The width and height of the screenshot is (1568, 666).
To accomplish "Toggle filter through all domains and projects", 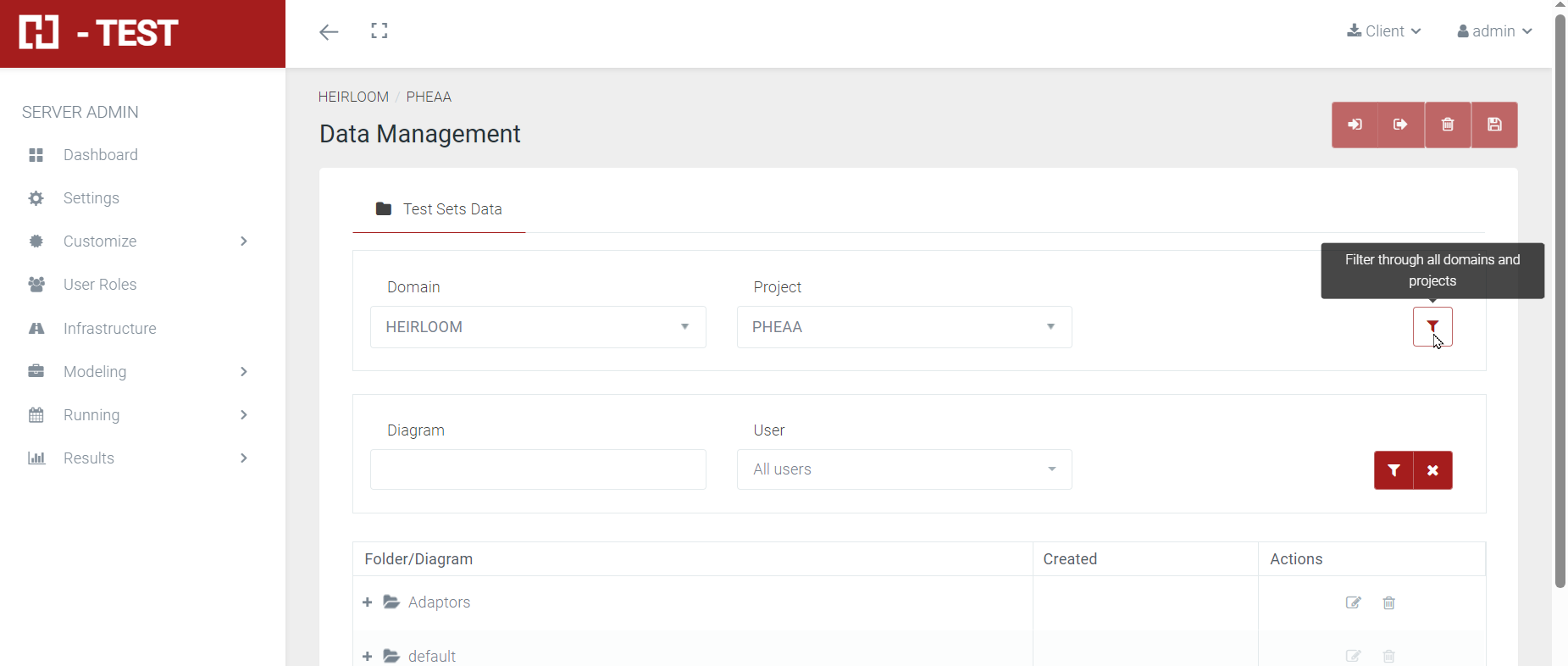I will (x=1432, y=327).
